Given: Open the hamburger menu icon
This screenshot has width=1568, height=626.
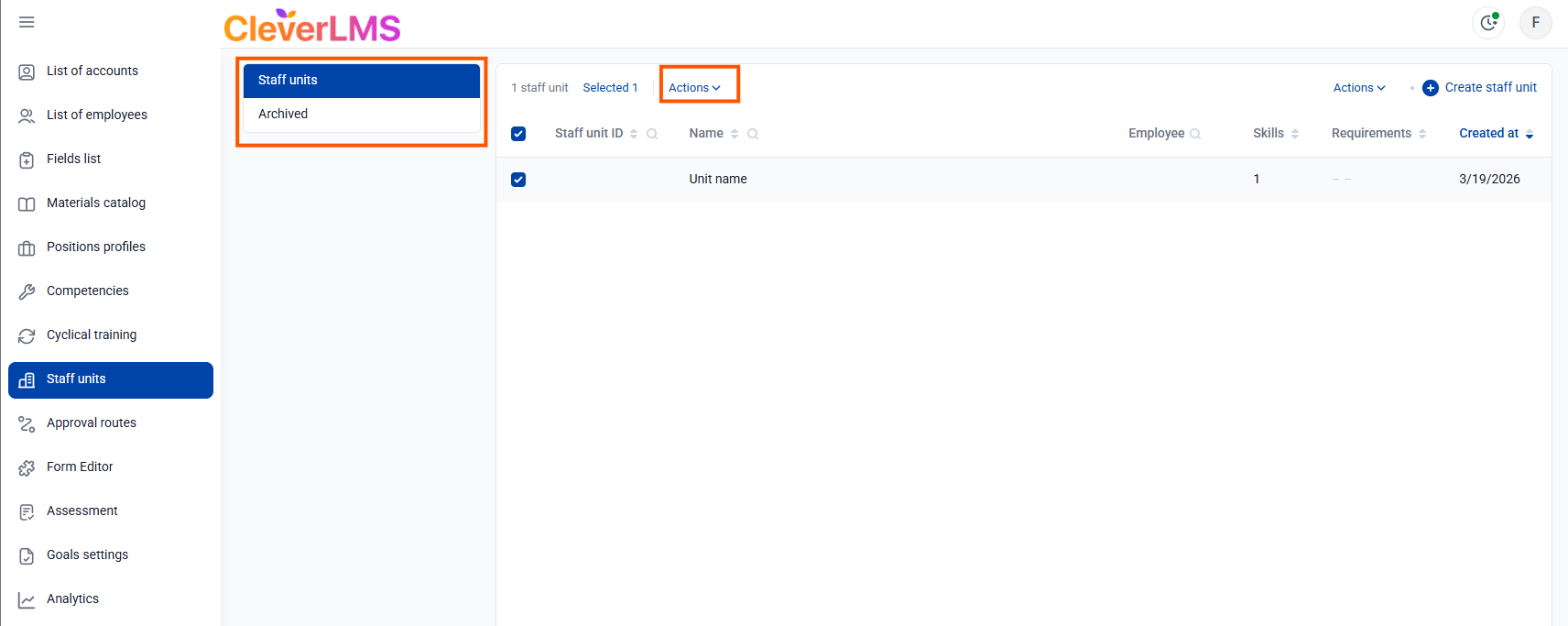Looking at the screenshot, I should tap(27, 22).
